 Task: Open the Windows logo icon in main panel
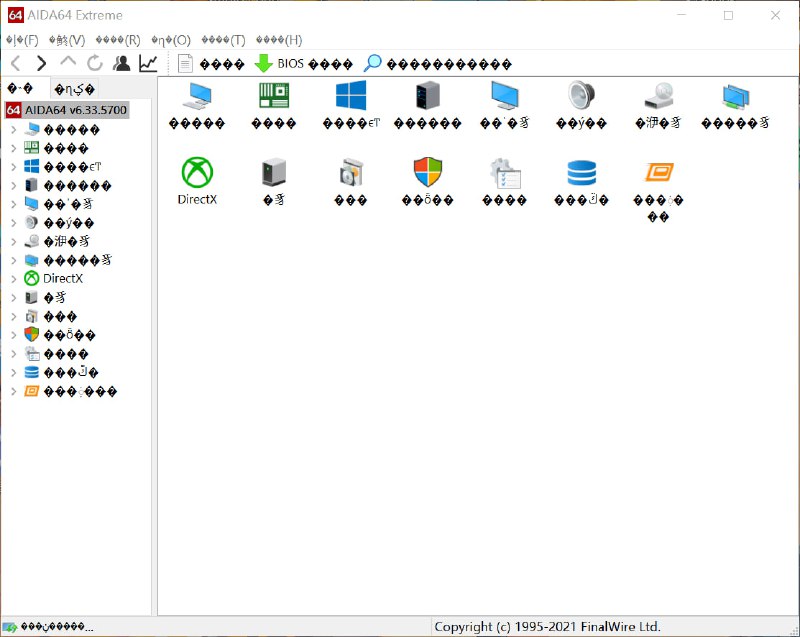click(x=351, y=96)
